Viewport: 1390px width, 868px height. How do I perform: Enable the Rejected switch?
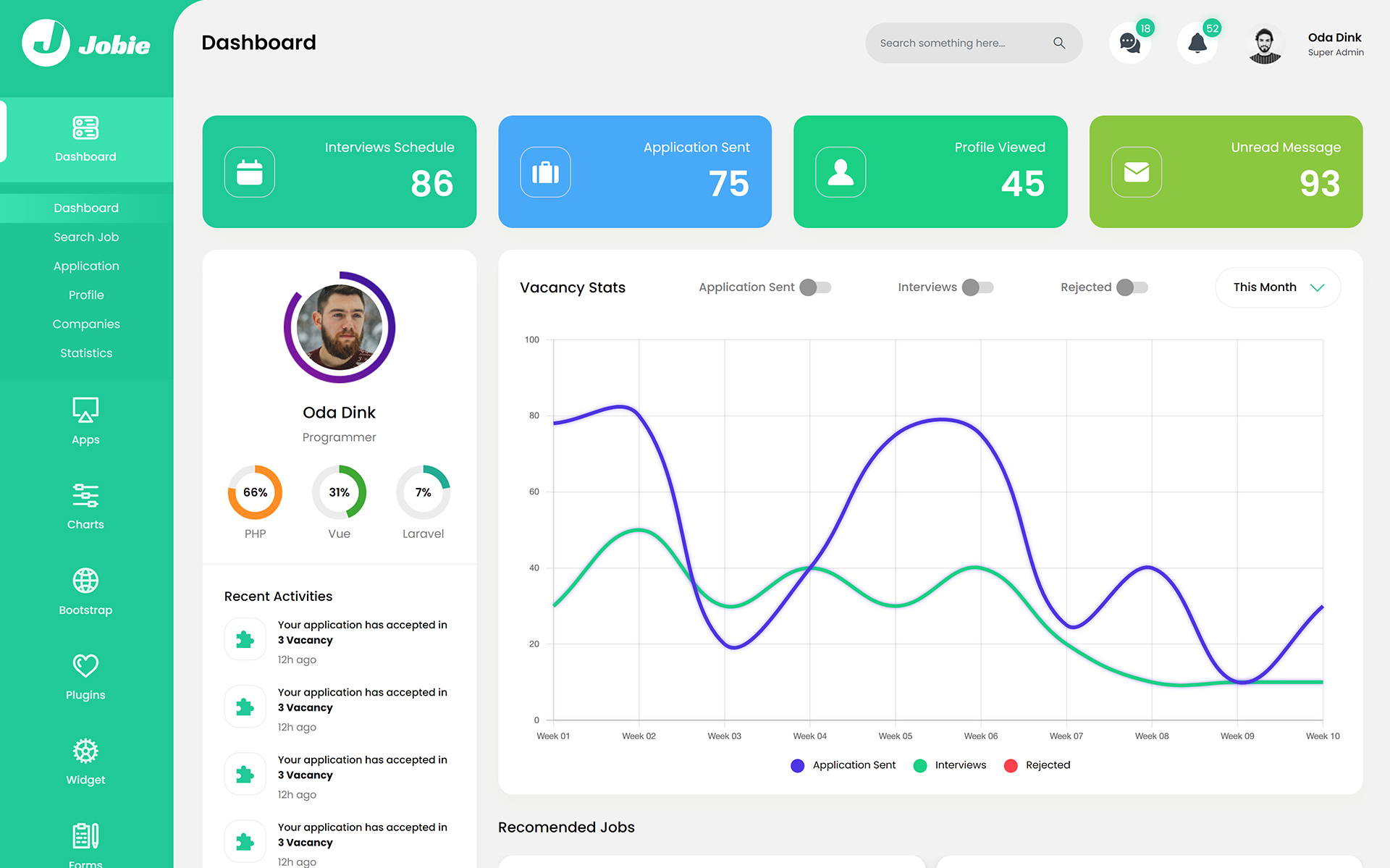1132,287
